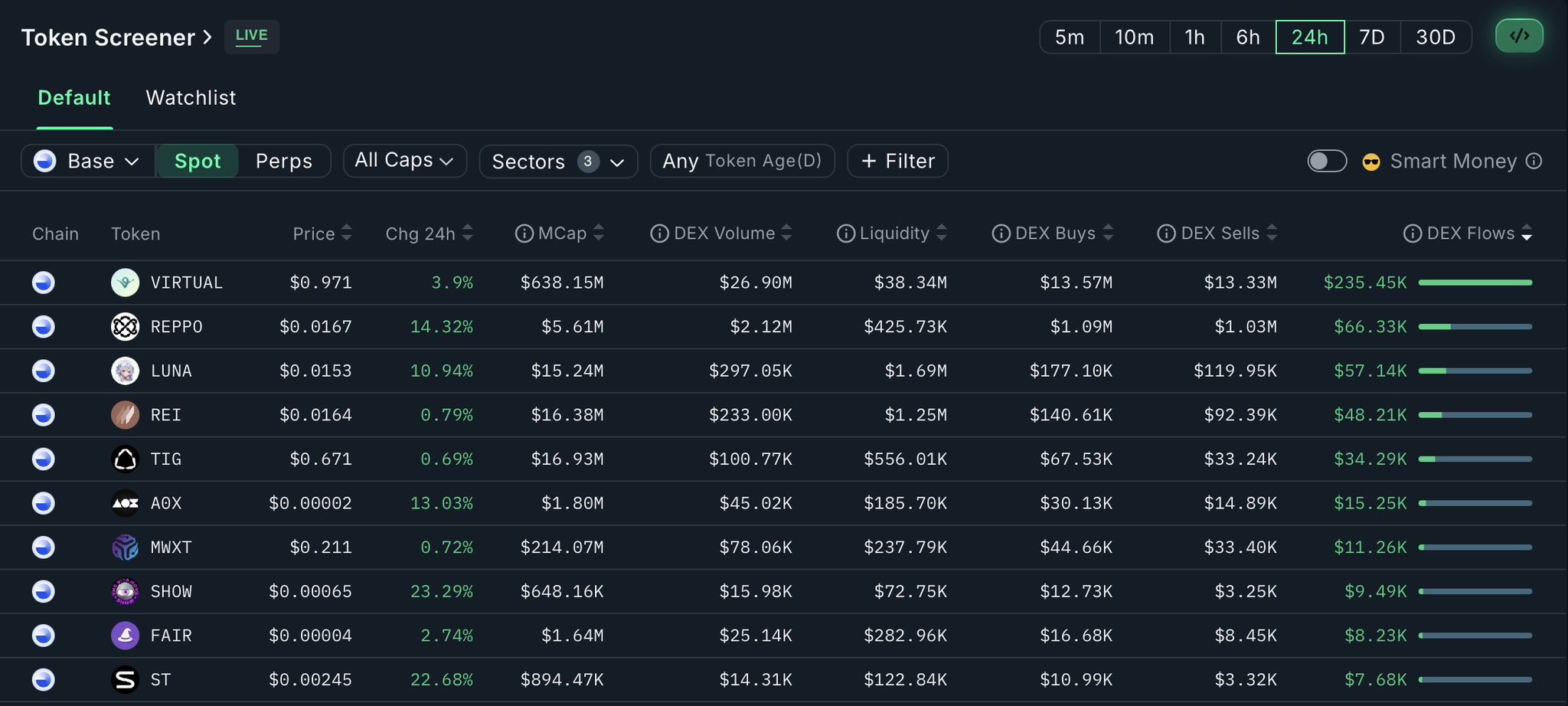
Task: Click the MWXT token cube icon
Action: [x=125, y=547]
